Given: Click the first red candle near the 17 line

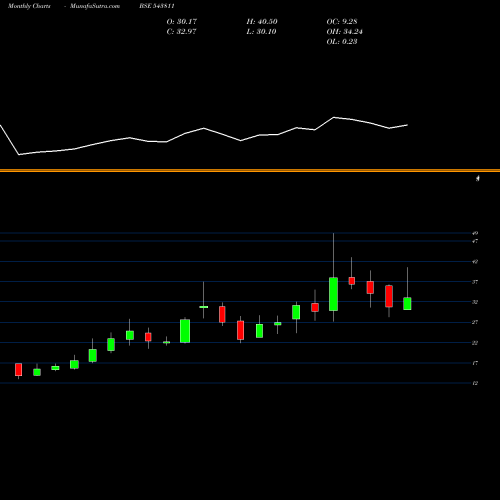Looking at the screenshot, I should [x=18, y=370].
